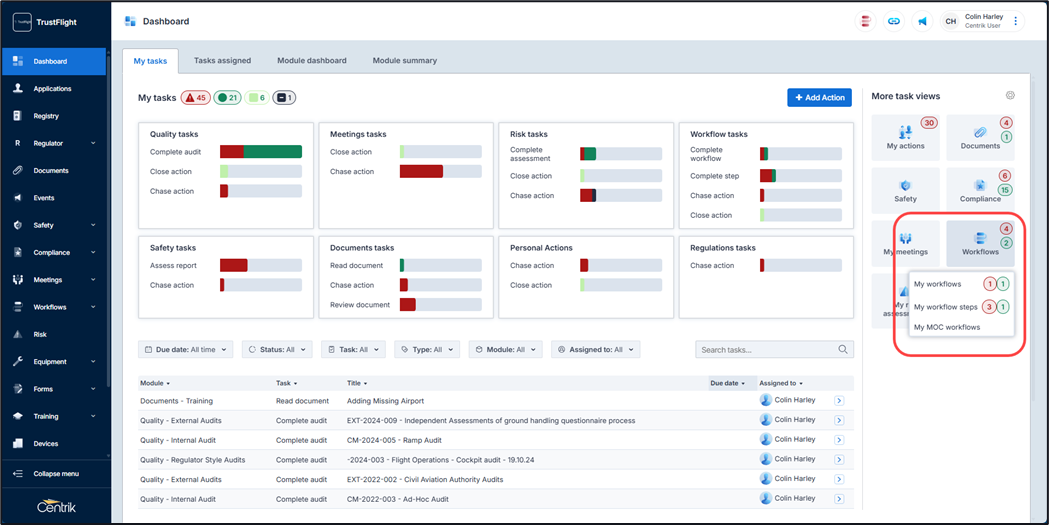Open the Devices sidebar item
The width and height of the screenshot is (1049, 525).
pyautogui.click(x=46, y=443)
